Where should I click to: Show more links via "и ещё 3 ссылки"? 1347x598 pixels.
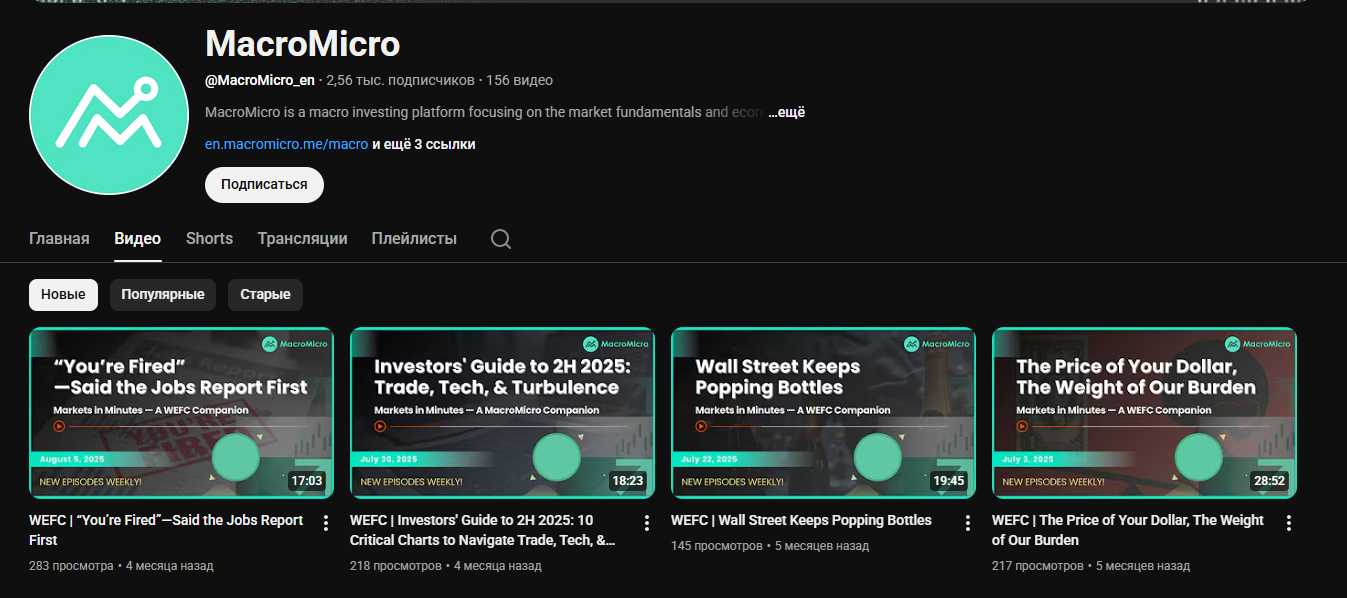(x=424, y=144)
